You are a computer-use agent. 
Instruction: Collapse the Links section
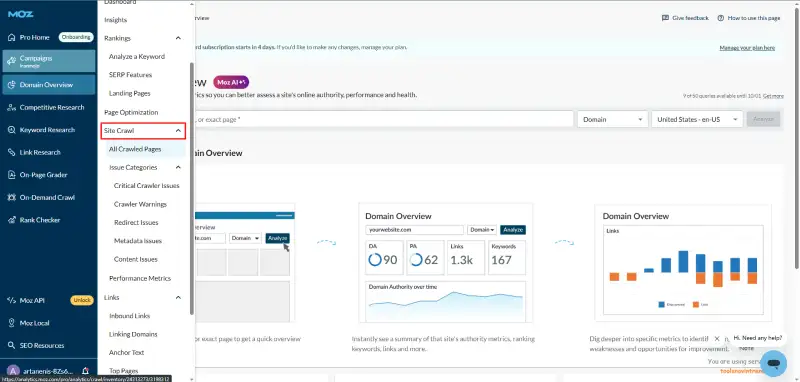click(x=178, y=297)
